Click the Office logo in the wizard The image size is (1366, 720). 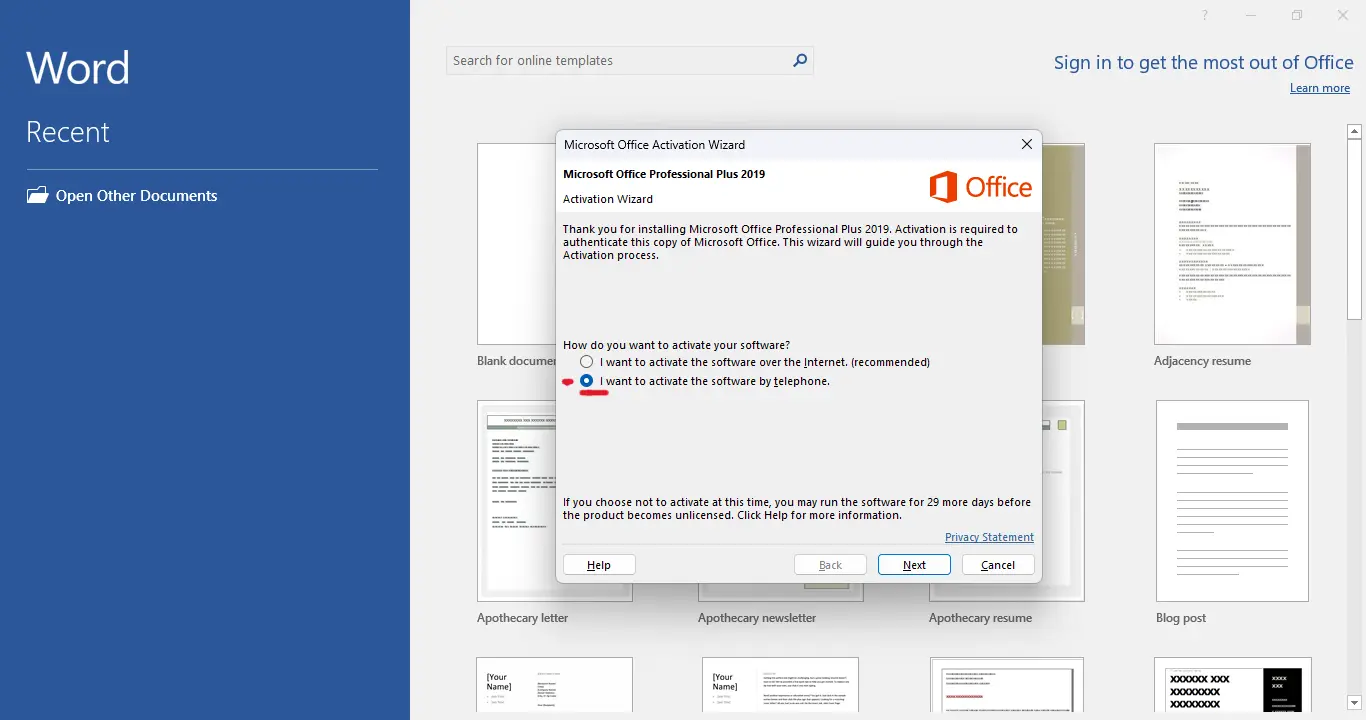[980, 187]
